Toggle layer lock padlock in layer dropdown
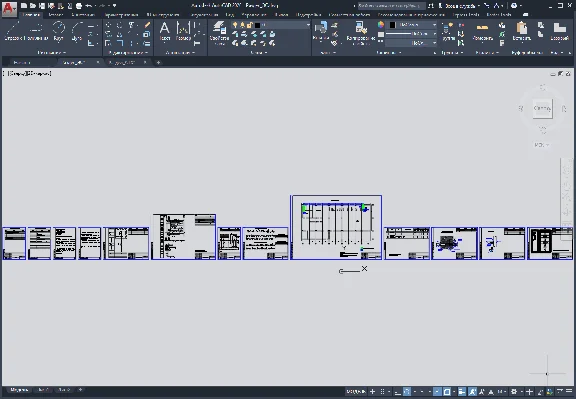This screenshot has height=399, width=576. coord(250,25)
